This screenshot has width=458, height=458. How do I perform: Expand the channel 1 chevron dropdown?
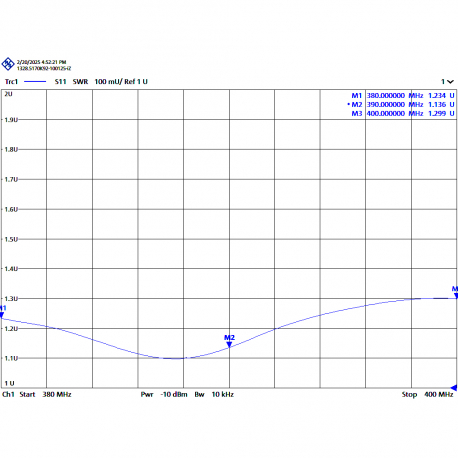click(x=450, y=82)
